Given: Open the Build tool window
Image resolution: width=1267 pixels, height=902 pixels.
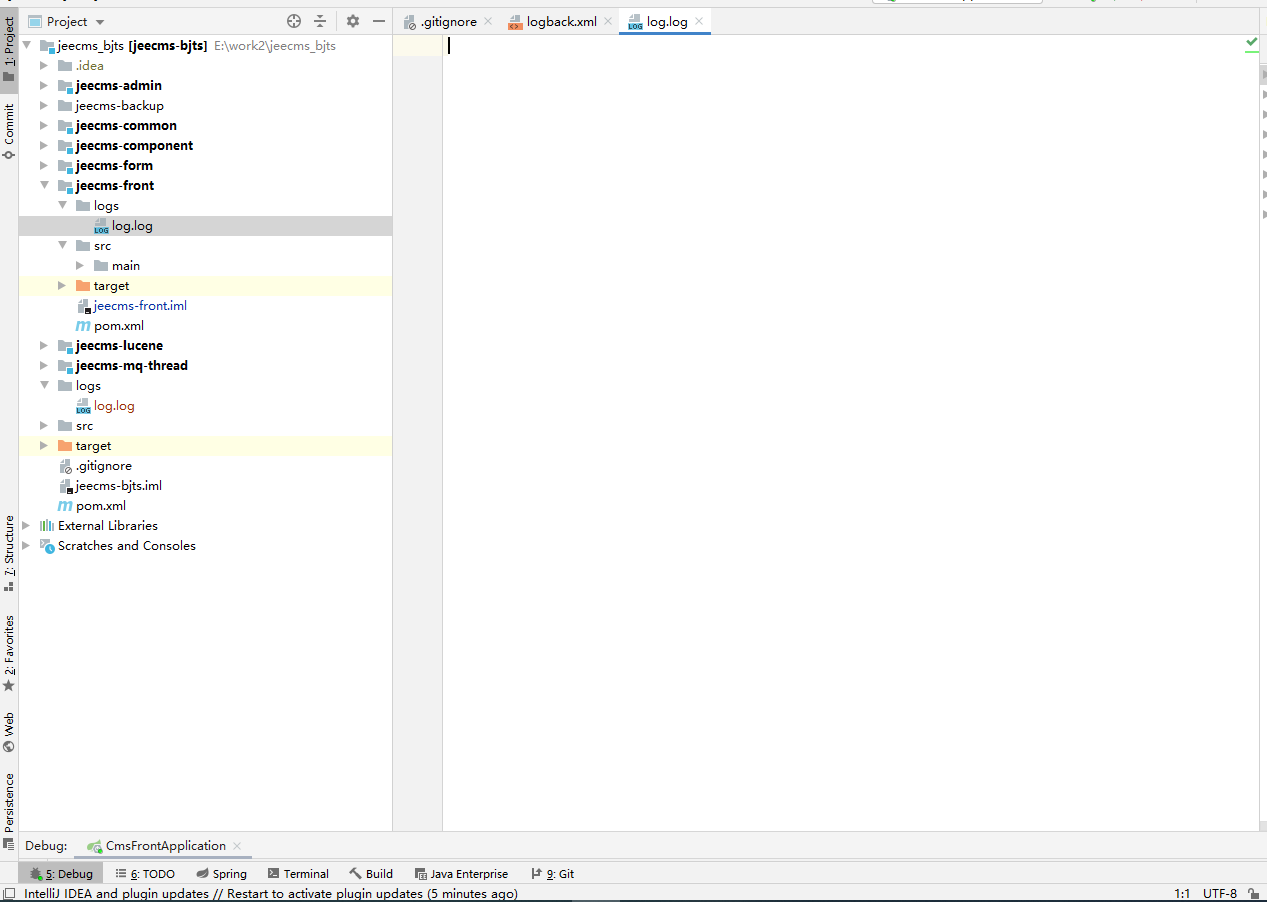Looking at the screenshot, I should coord(371,874).
